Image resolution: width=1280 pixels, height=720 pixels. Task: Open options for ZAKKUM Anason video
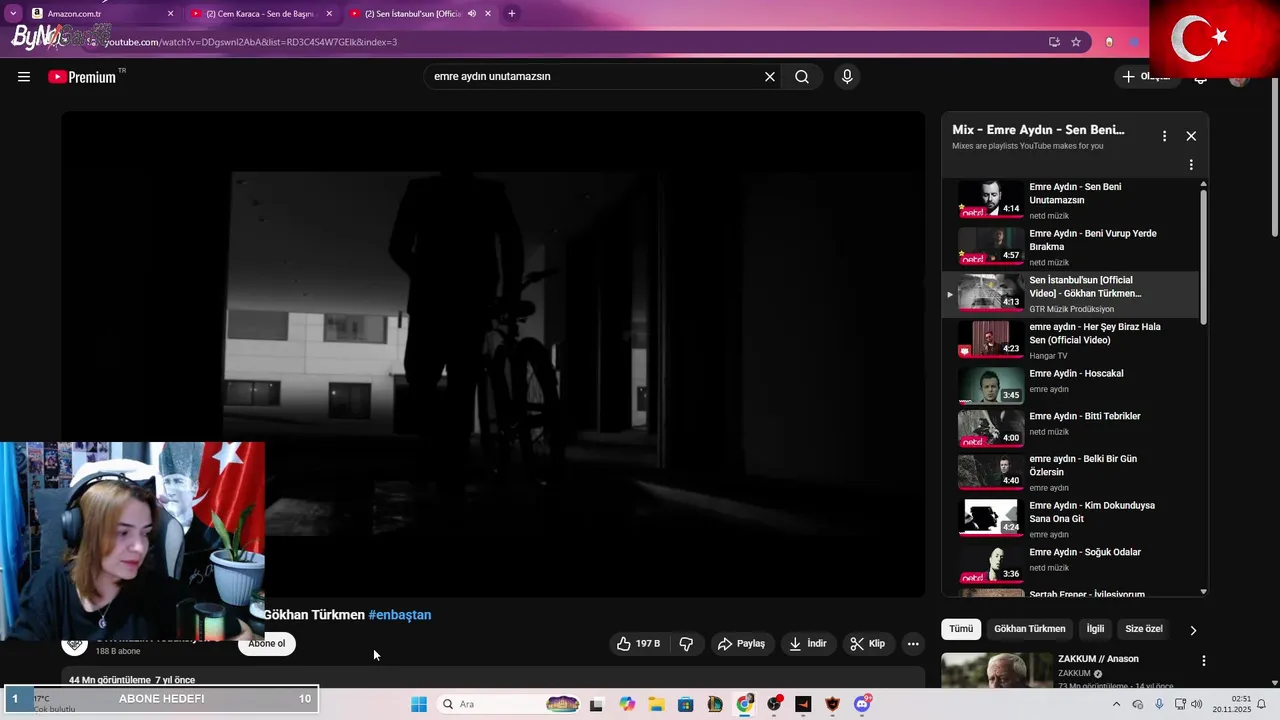1204,661
